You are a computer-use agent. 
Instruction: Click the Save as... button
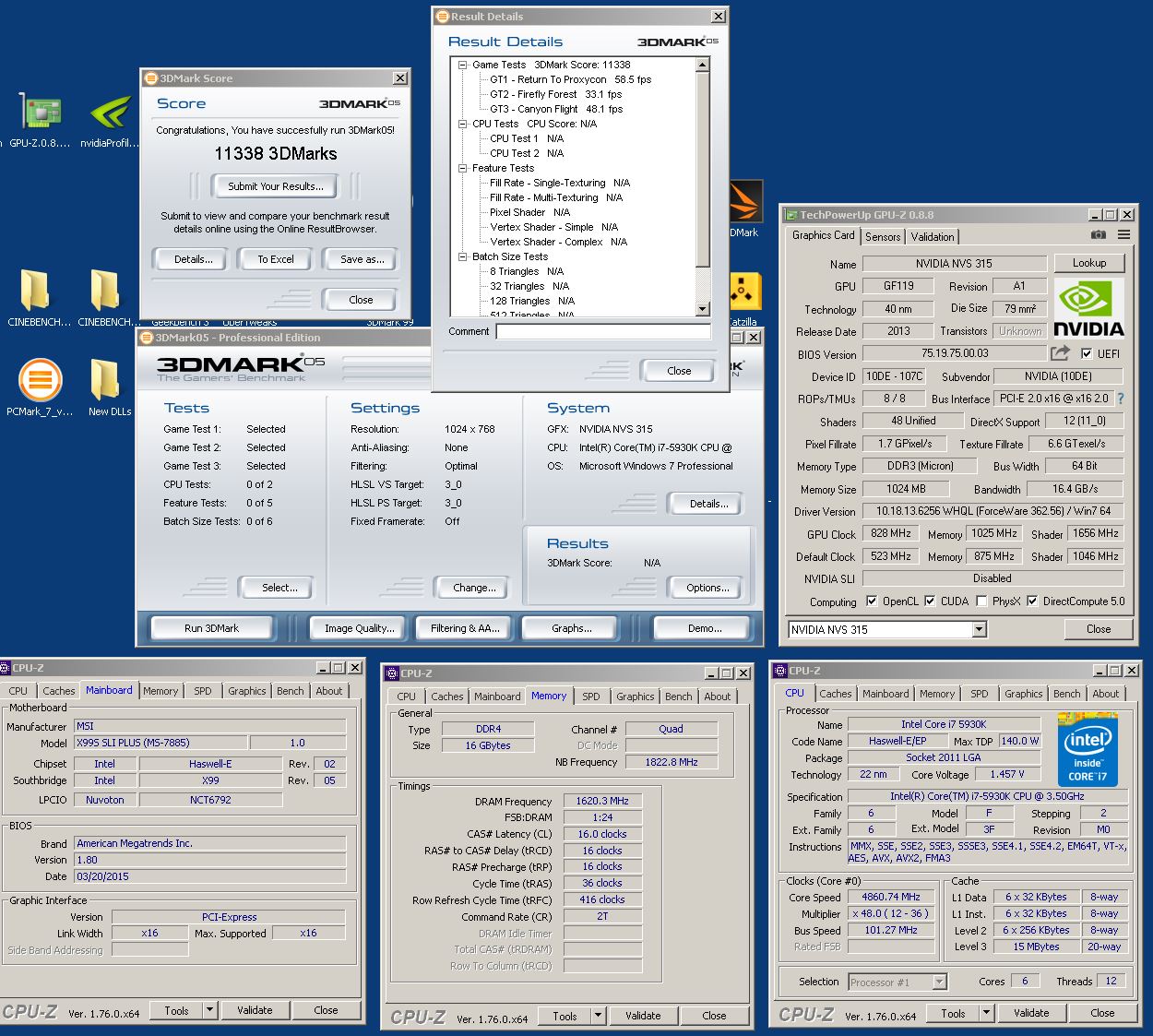[x=362, y=259]
